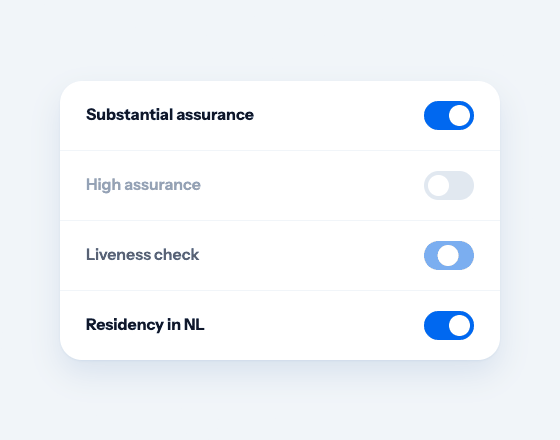Toggle the disabled High assurance switch

tap(449, 185)
